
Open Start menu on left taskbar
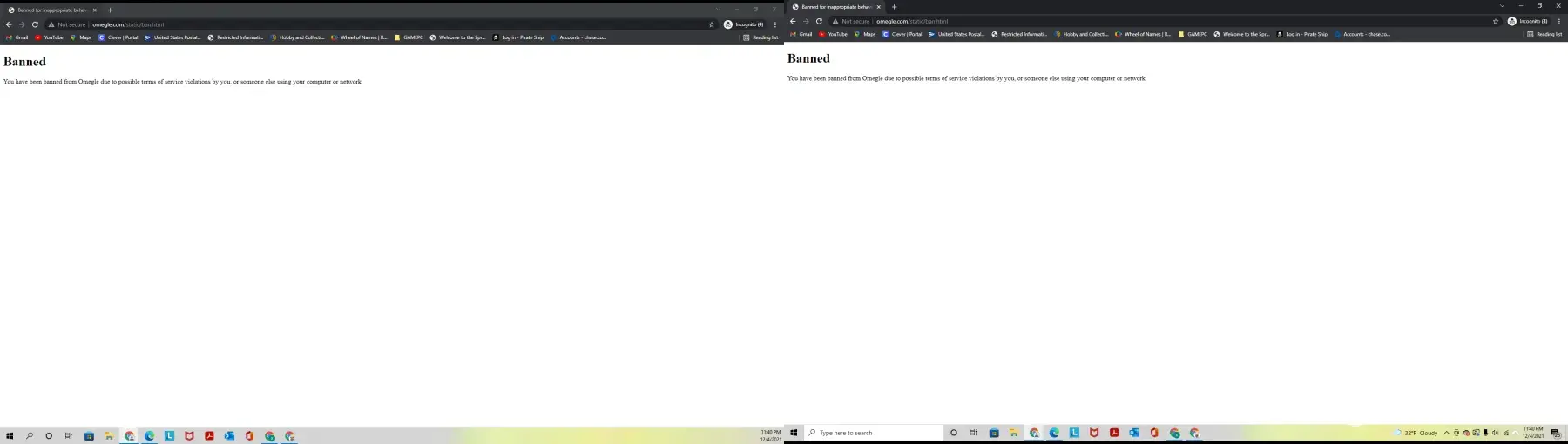(10, 436)
